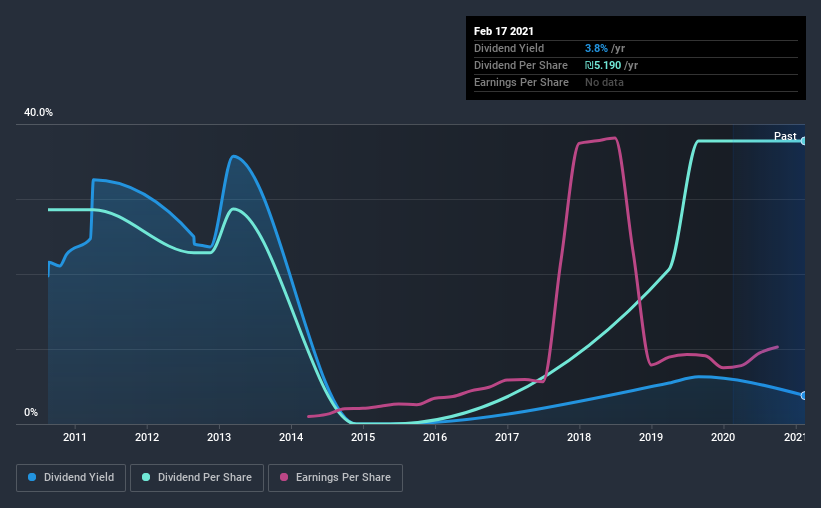Select the Dividend Yield endpoint marker at 2021
Viewport: 821px width, 508px height.
pos(804,395)
